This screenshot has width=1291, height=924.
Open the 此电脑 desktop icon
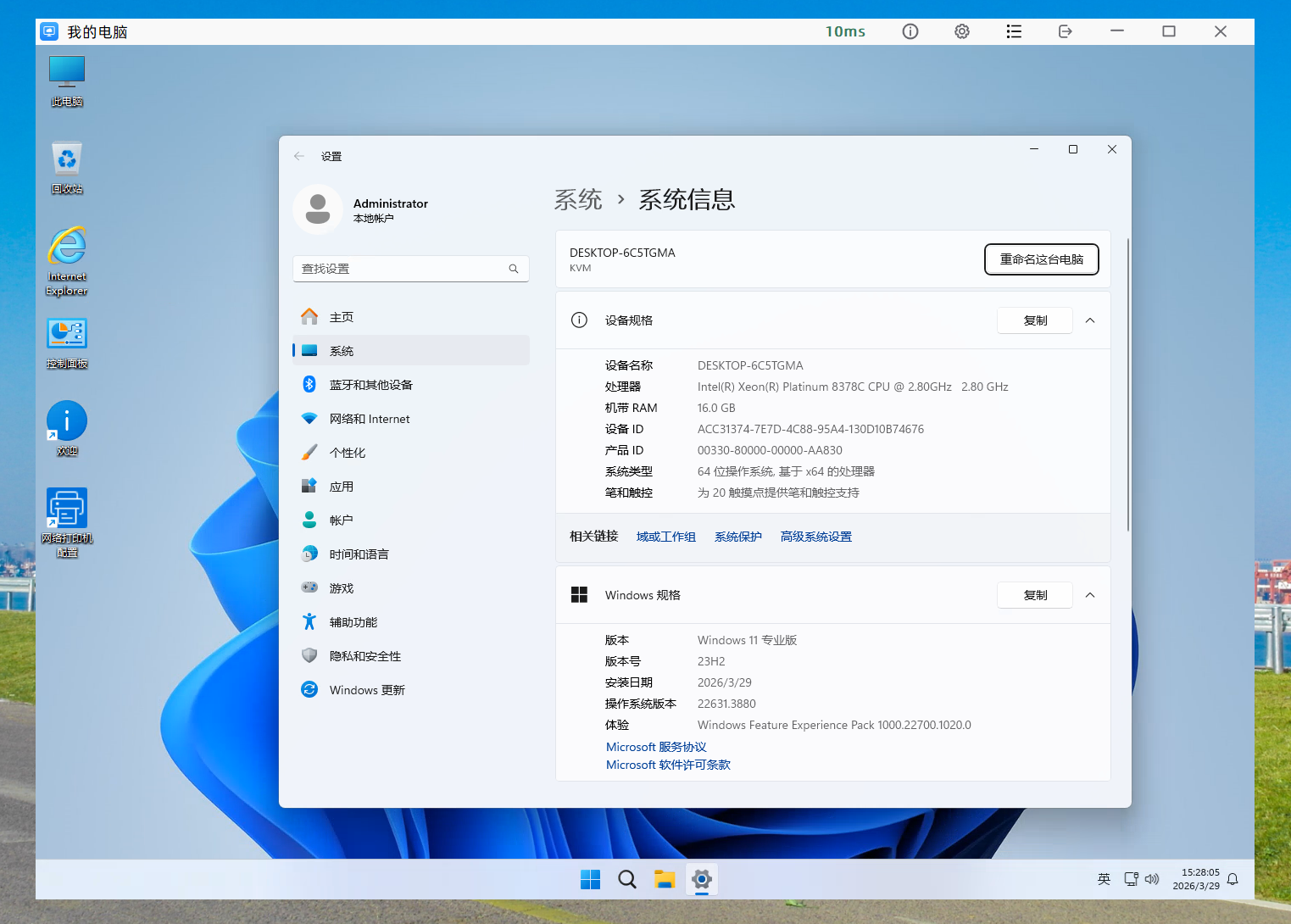67,81
